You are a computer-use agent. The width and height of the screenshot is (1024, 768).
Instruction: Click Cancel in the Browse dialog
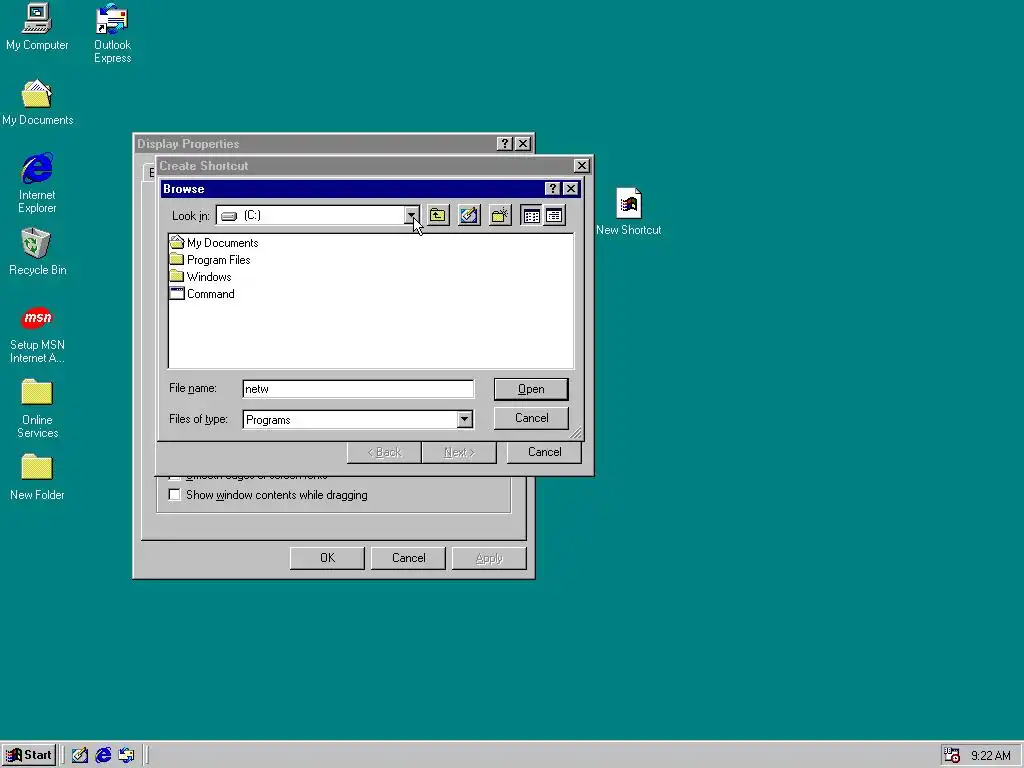531,418
